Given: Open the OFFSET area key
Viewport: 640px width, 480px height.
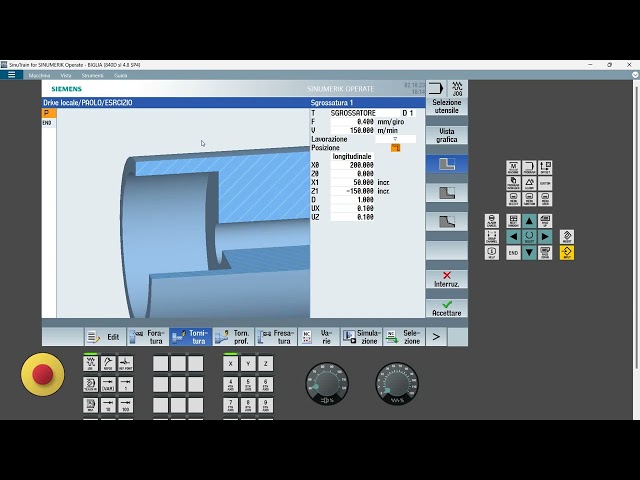Looking at the screenshot, I should (x=545, y=167).
